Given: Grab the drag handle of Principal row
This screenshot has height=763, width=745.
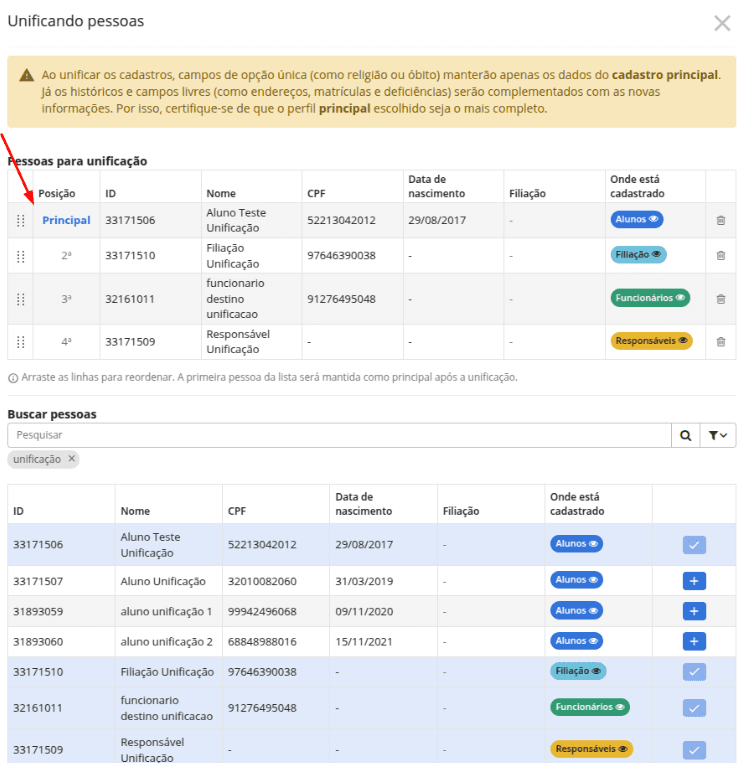Looking at the screenshot, I should pos(20,220).
